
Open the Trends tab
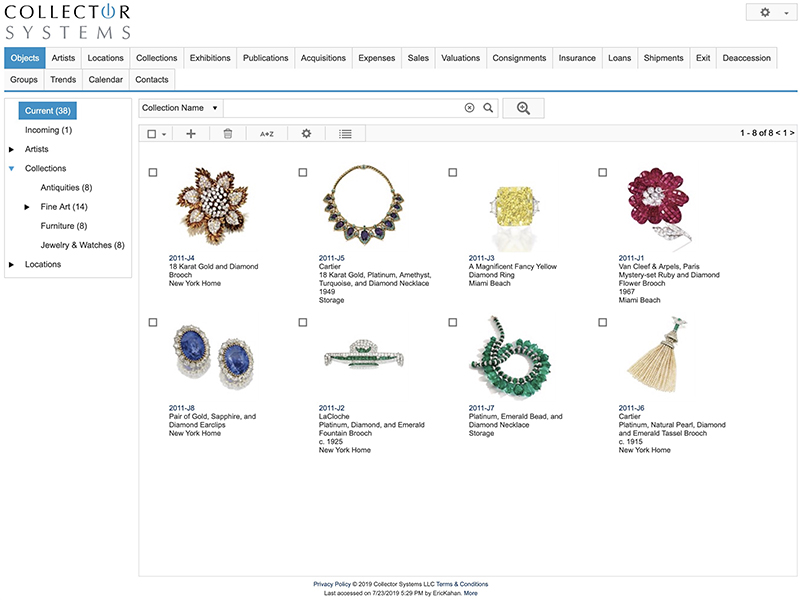point(63,80)
